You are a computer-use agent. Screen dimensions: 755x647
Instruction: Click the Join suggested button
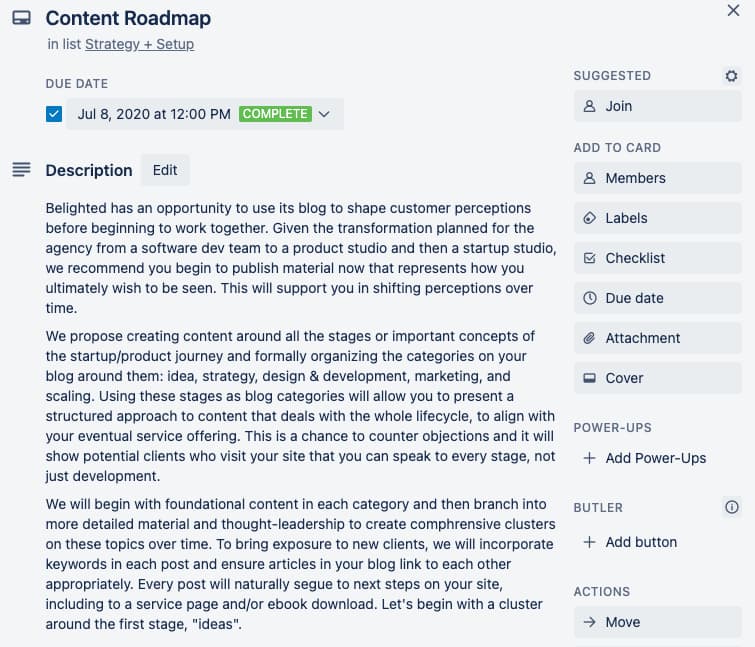pos(656,106)
